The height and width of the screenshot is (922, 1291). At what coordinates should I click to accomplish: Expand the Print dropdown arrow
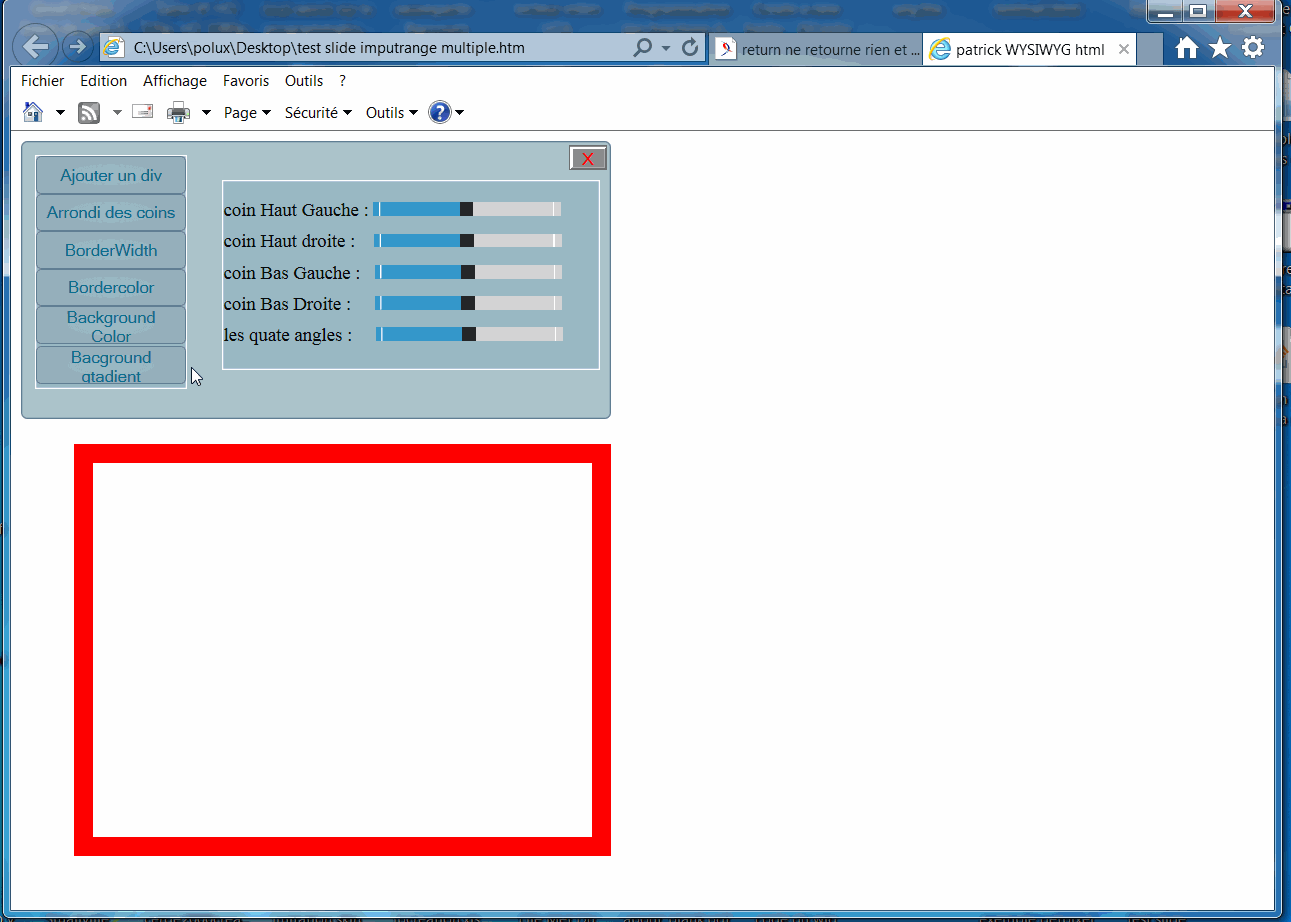(x=206, y=113)
